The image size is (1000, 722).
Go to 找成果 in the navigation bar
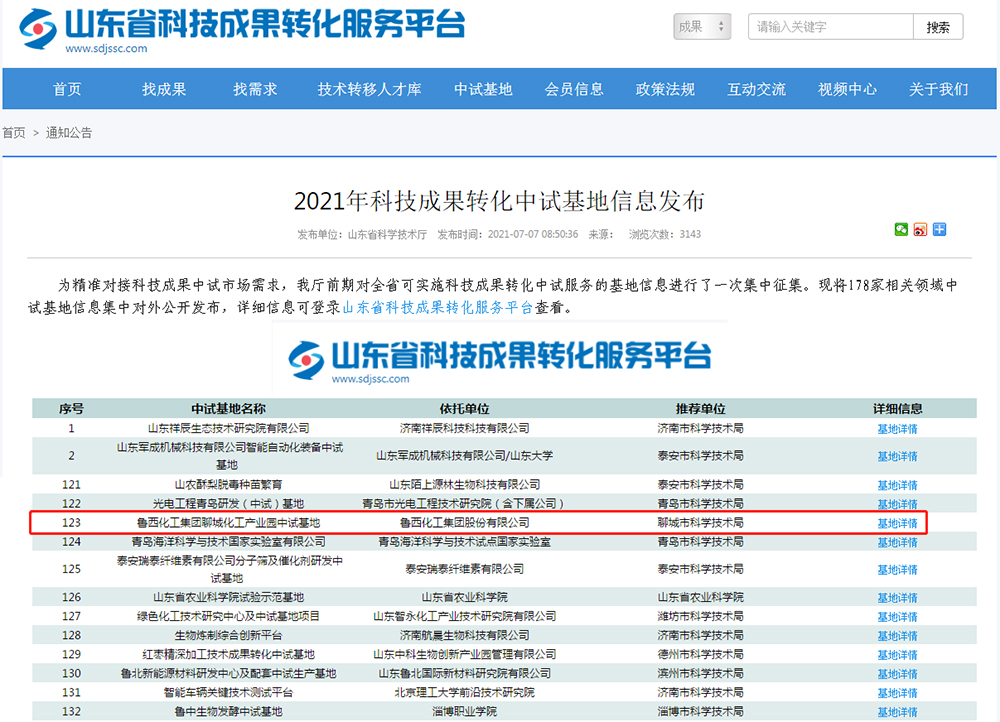[x=164, y=89]
